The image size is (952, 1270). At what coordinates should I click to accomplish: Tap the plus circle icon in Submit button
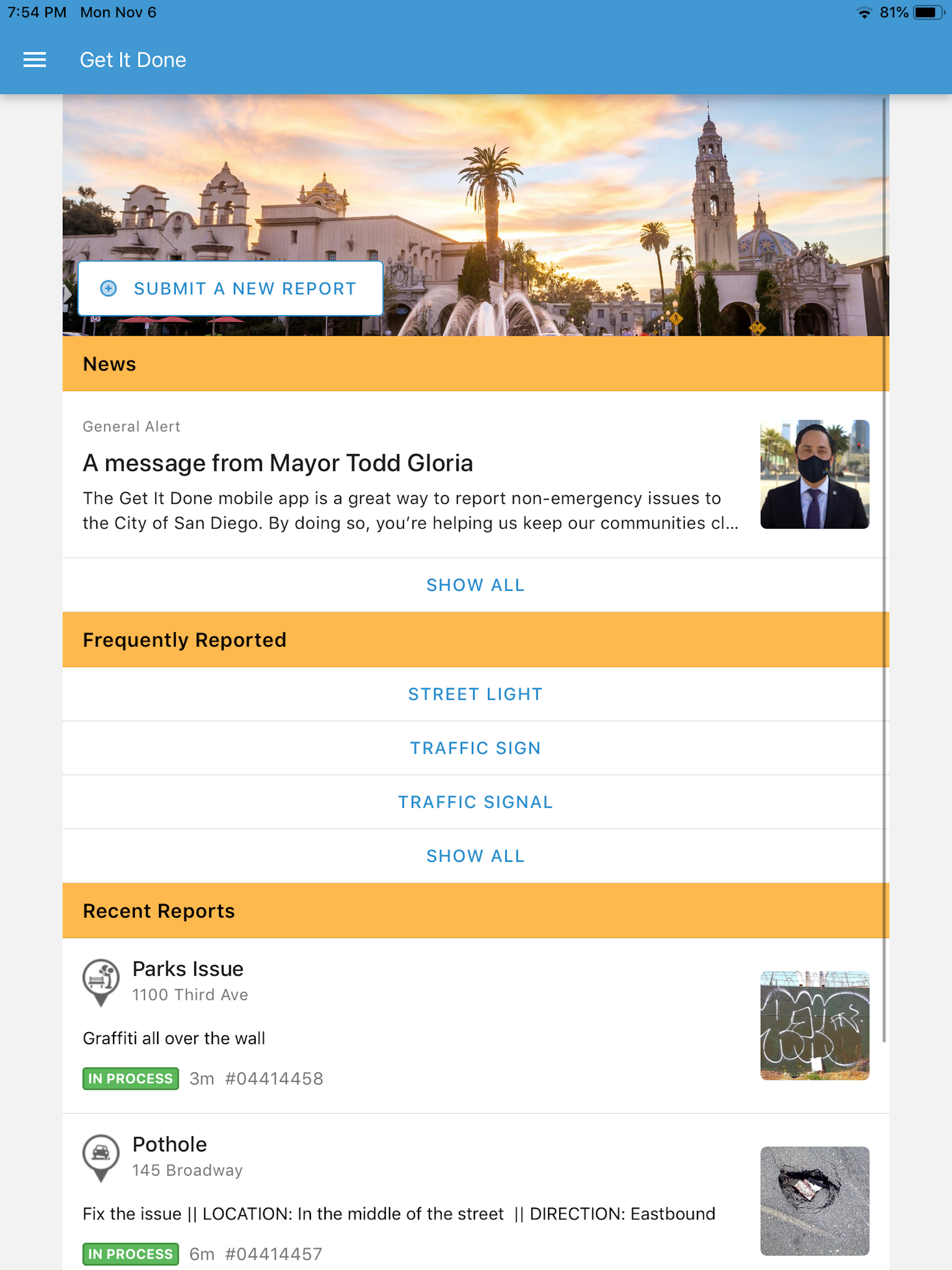[x=108, y=288]
